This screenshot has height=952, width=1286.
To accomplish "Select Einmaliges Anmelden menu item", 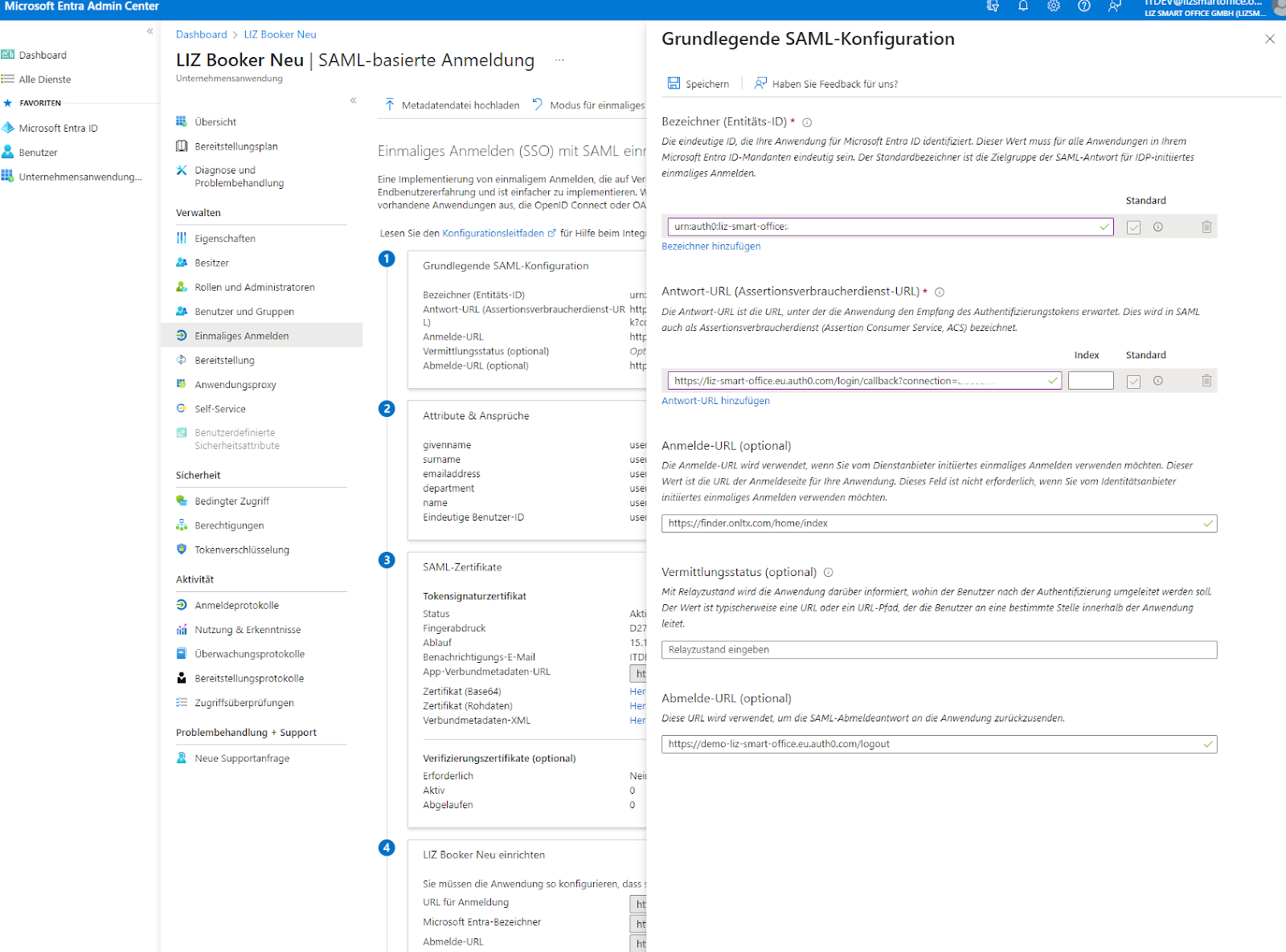I will point(261,336).
